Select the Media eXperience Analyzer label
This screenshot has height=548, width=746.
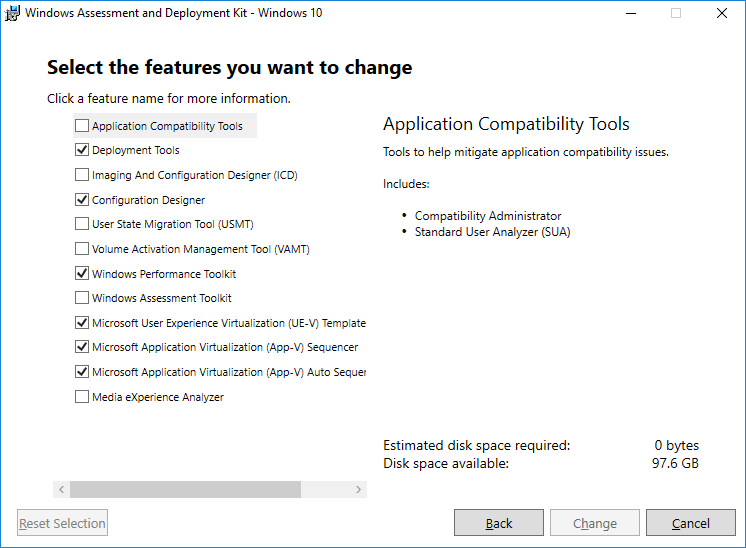pos(158,397)
